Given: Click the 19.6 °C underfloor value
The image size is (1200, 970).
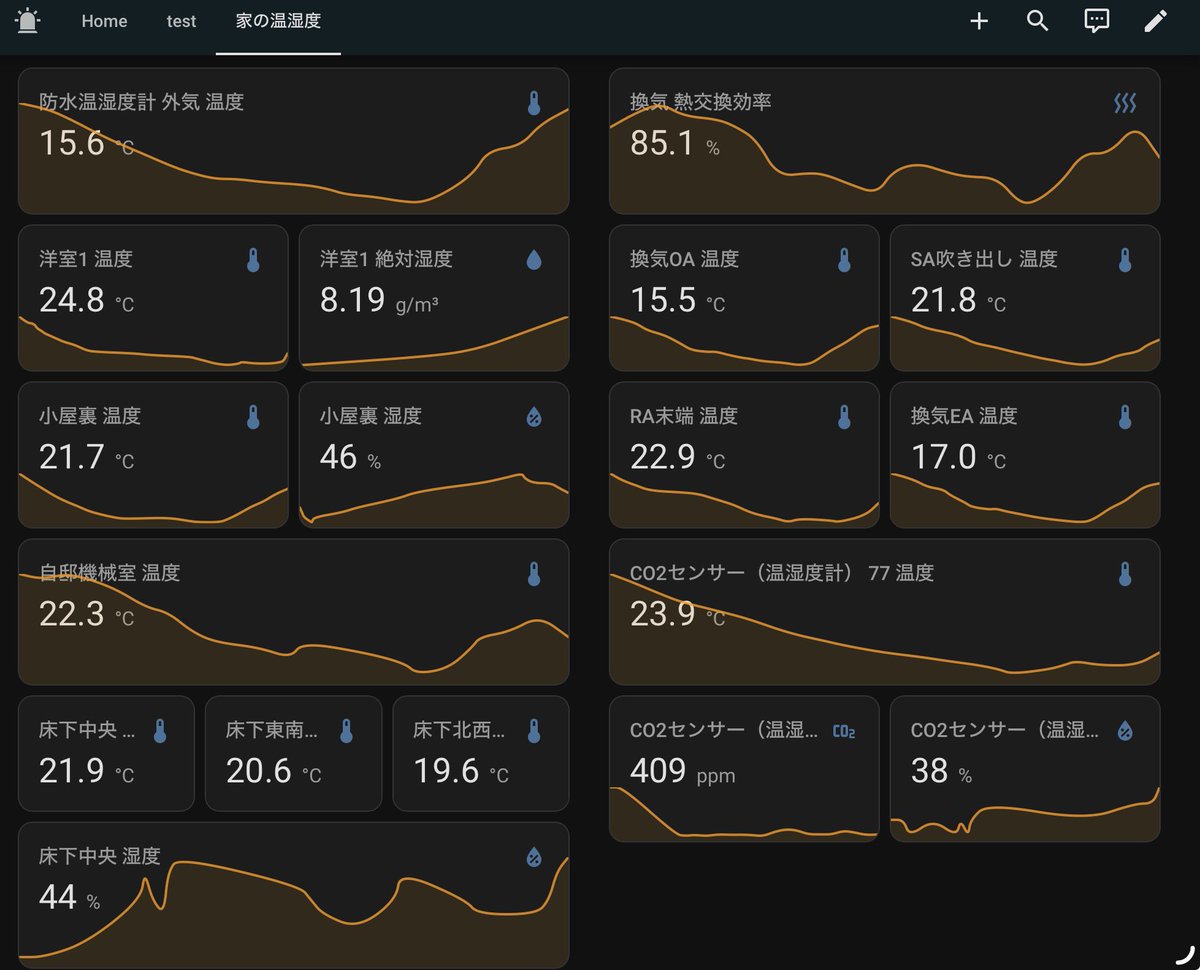Looking at the screenshot, I should tap(460, 771).
